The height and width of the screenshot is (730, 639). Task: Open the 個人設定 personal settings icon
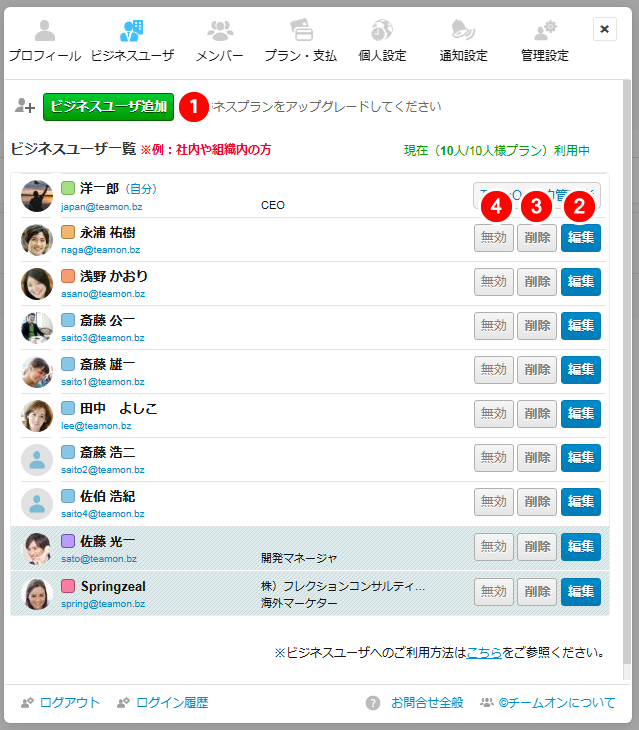[x=382, y=32]
